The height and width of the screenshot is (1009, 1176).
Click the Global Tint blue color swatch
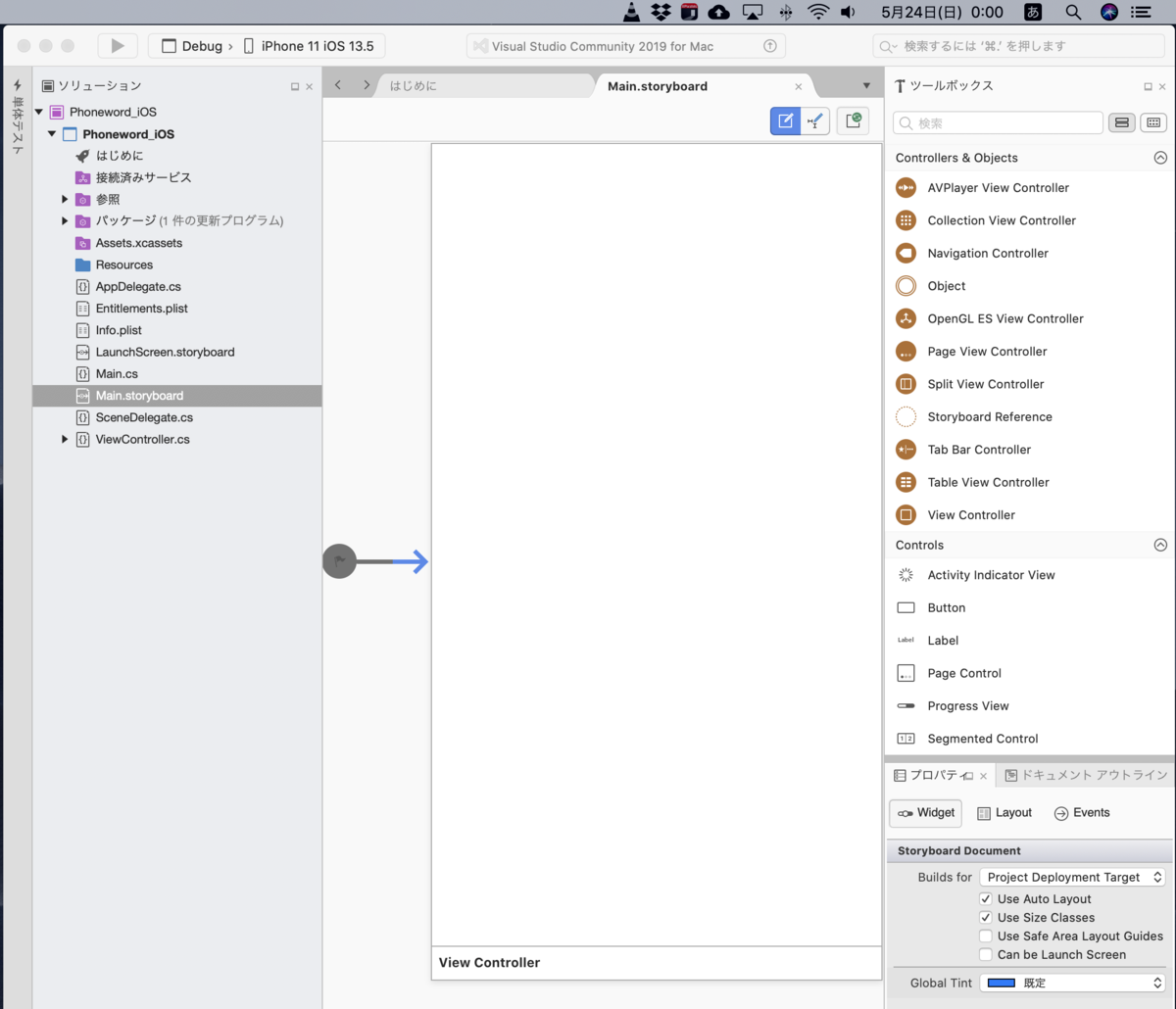[1001, 983]
